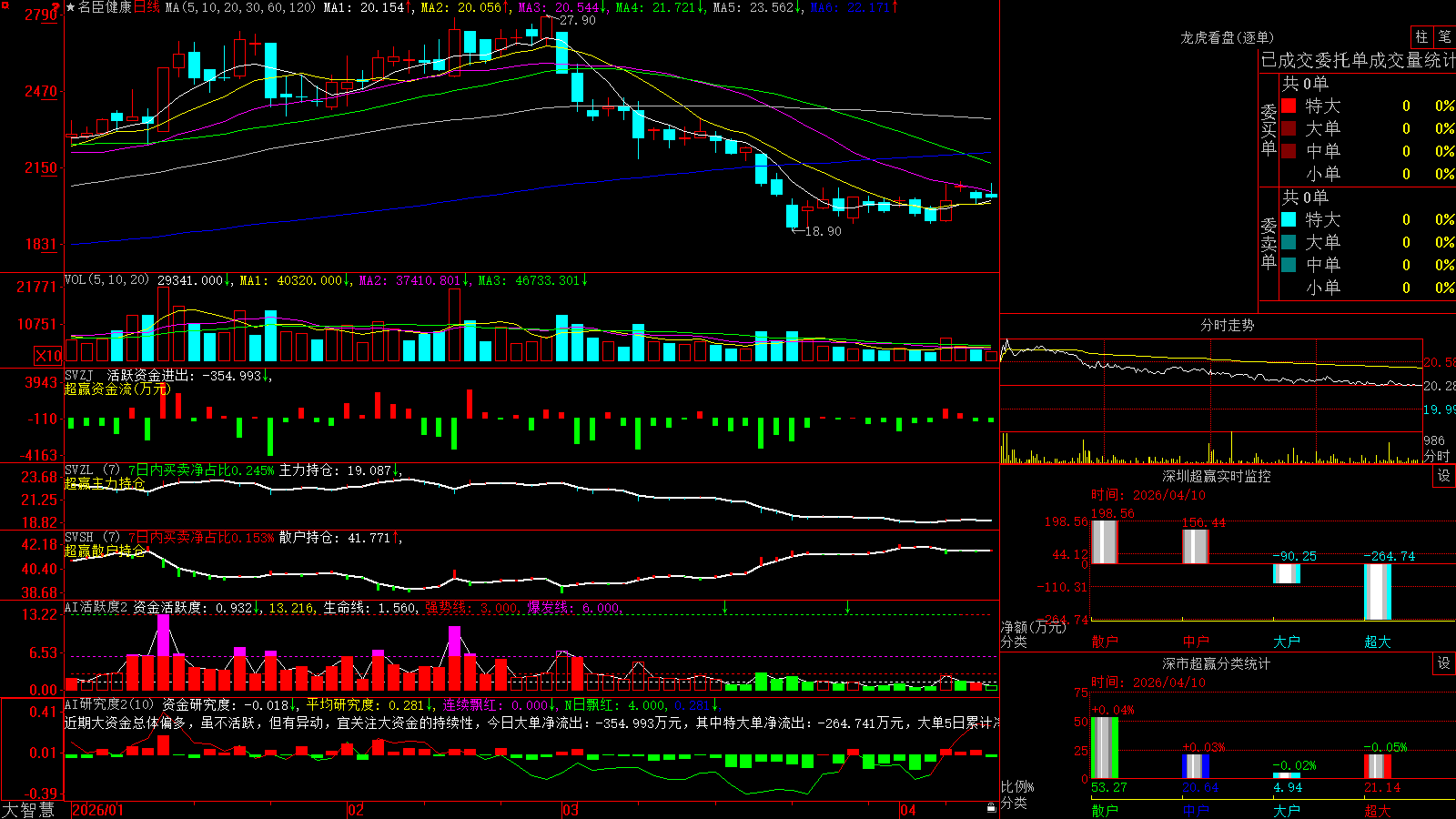Click the 爆发线: 6.000 label
This screenshot has width=1456, height=819.
pos(573,607)
